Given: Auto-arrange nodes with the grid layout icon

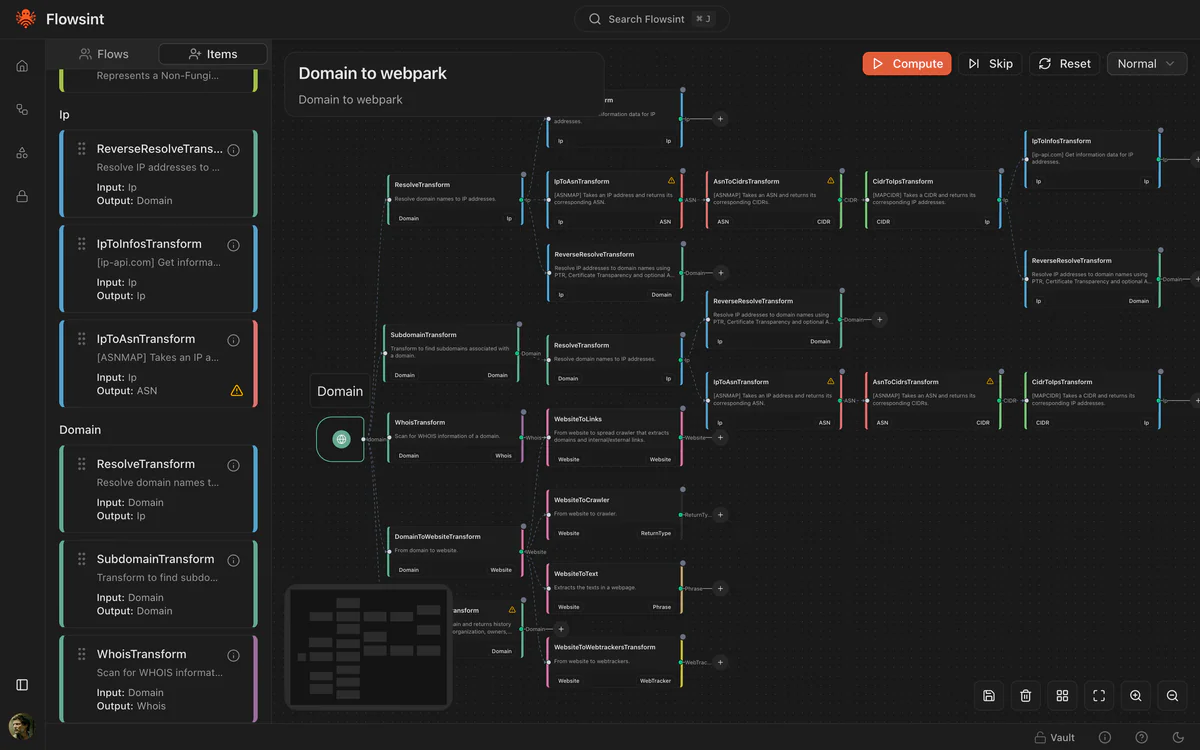Looking at the screenshot, I should pos(1062,696).
